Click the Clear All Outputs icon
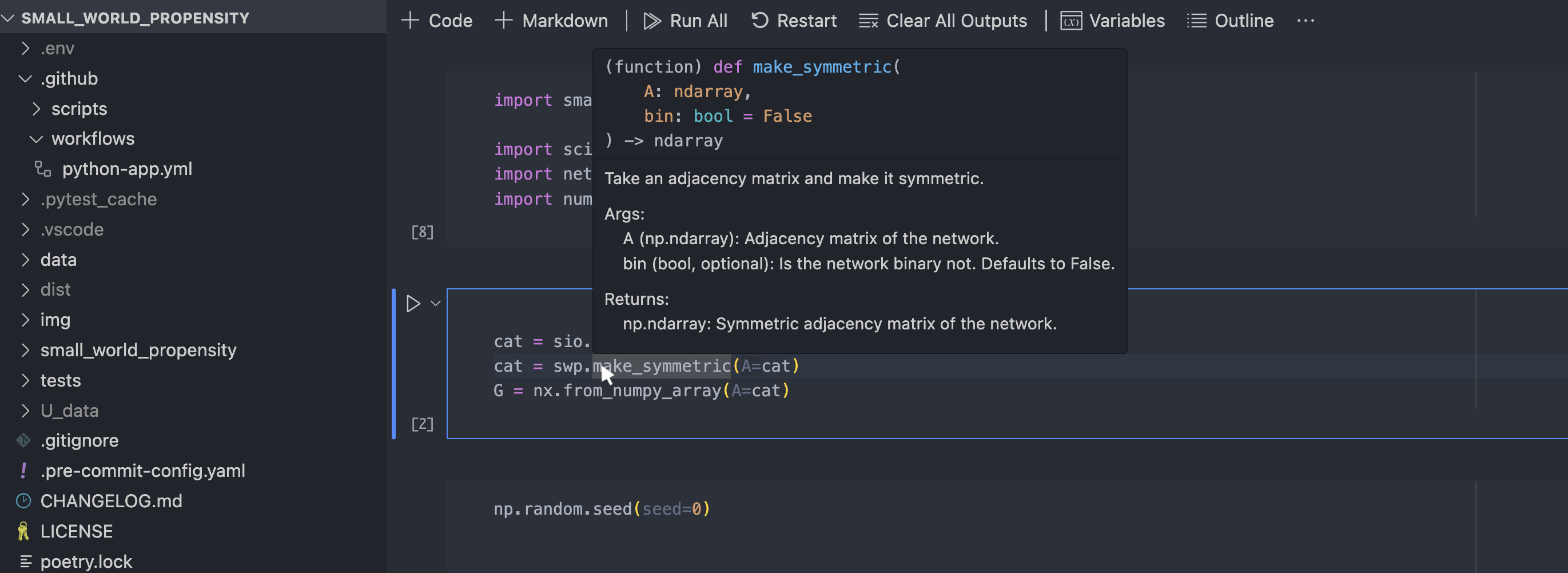This screenshot has width=1568, height=573. click(868, 21)
